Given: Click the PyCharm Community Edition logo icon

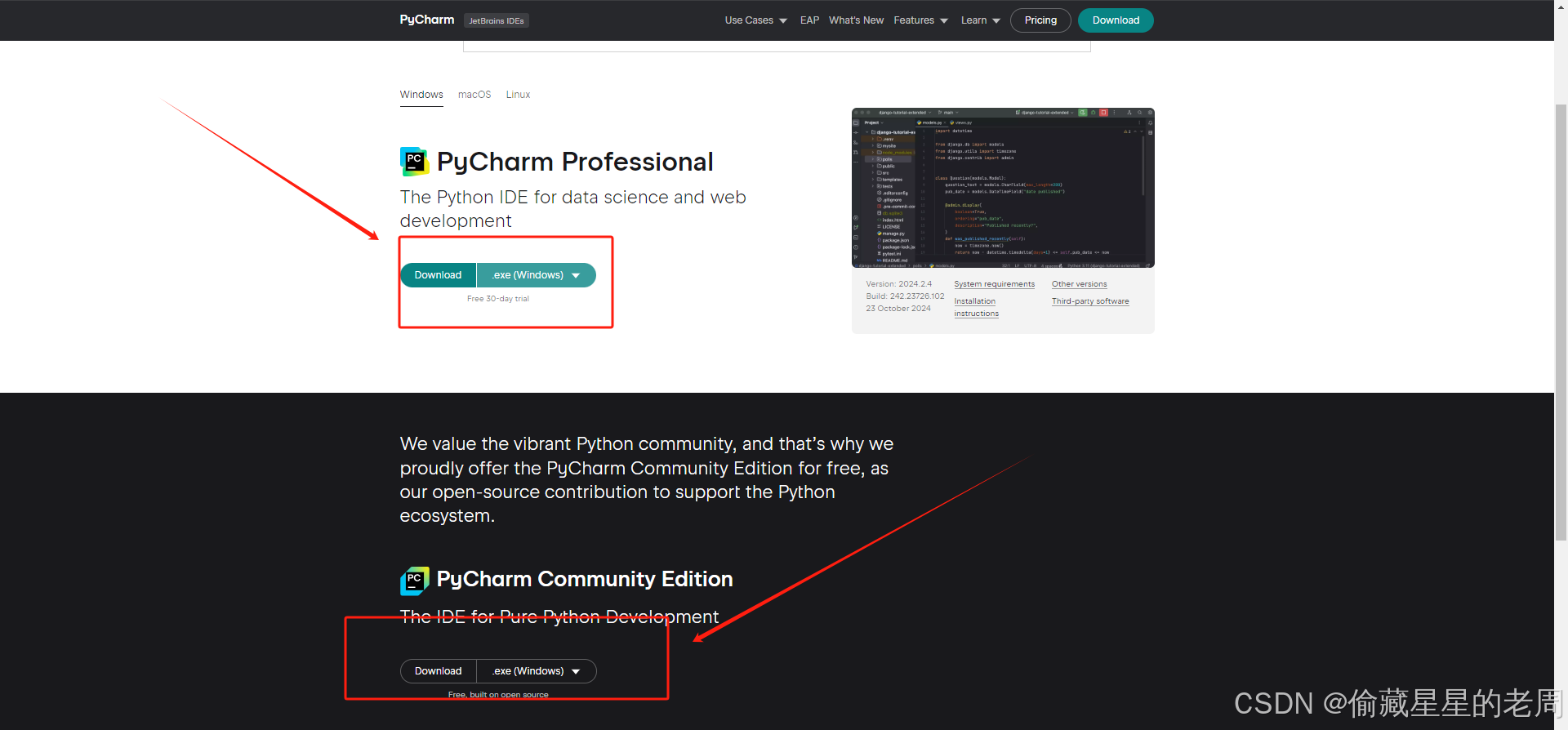Looking at the screenshot, I should tap(415, 581).
